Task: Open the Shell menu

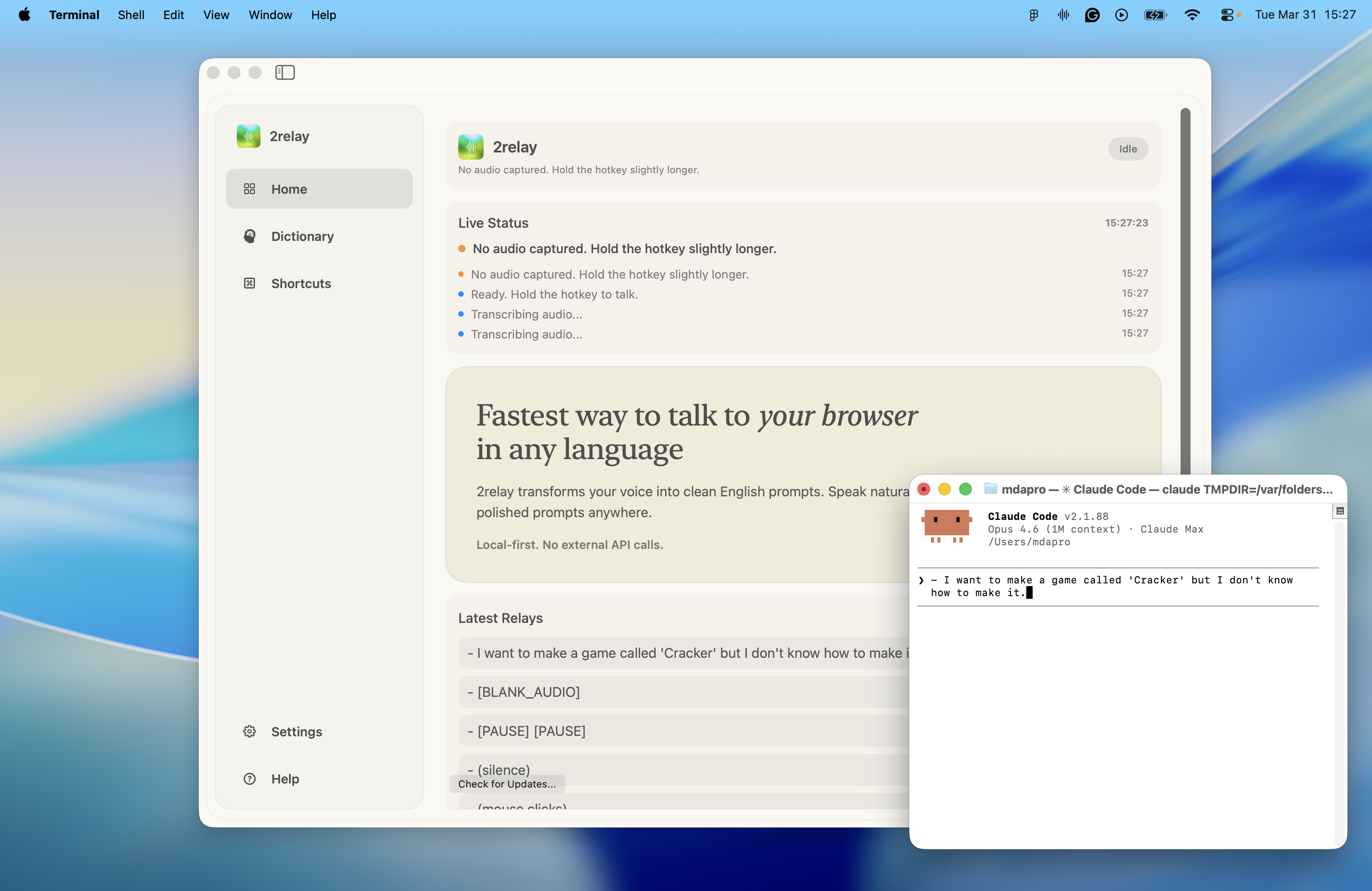Action: tap(131, 15)
